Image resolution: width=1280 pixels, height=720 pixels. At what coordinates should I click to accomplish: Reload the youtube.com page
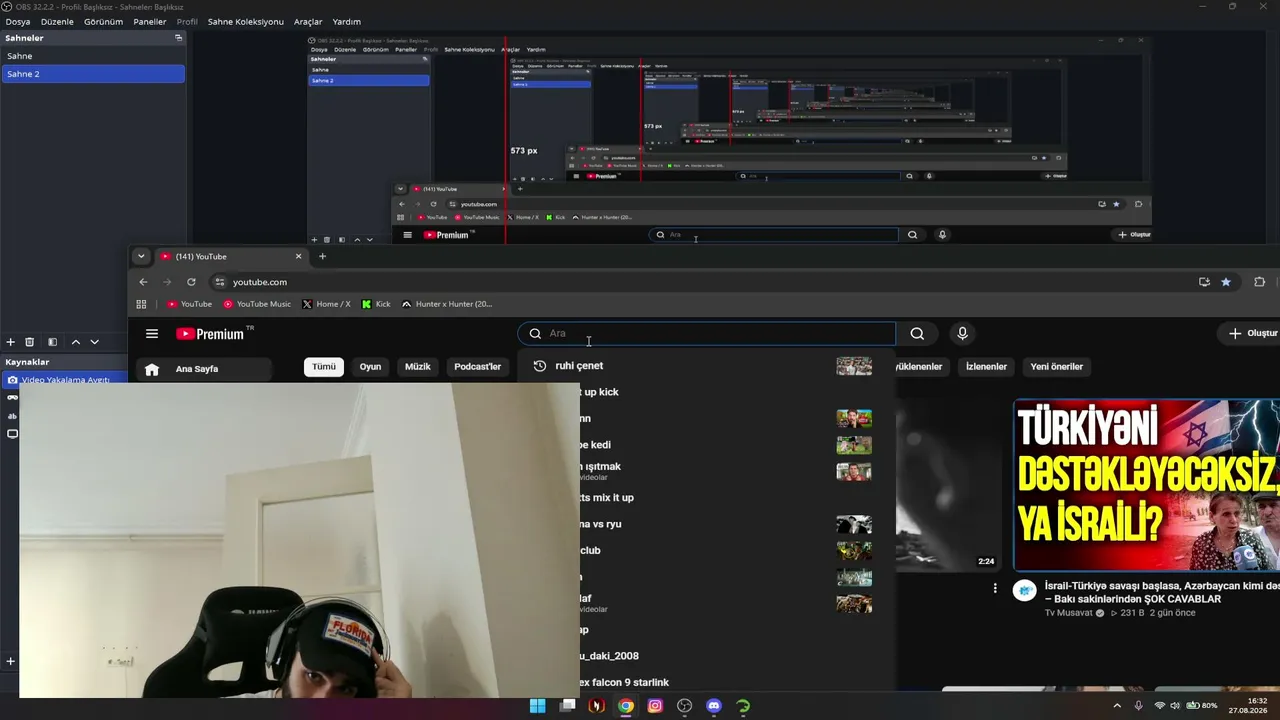click(x=191, y=282)
